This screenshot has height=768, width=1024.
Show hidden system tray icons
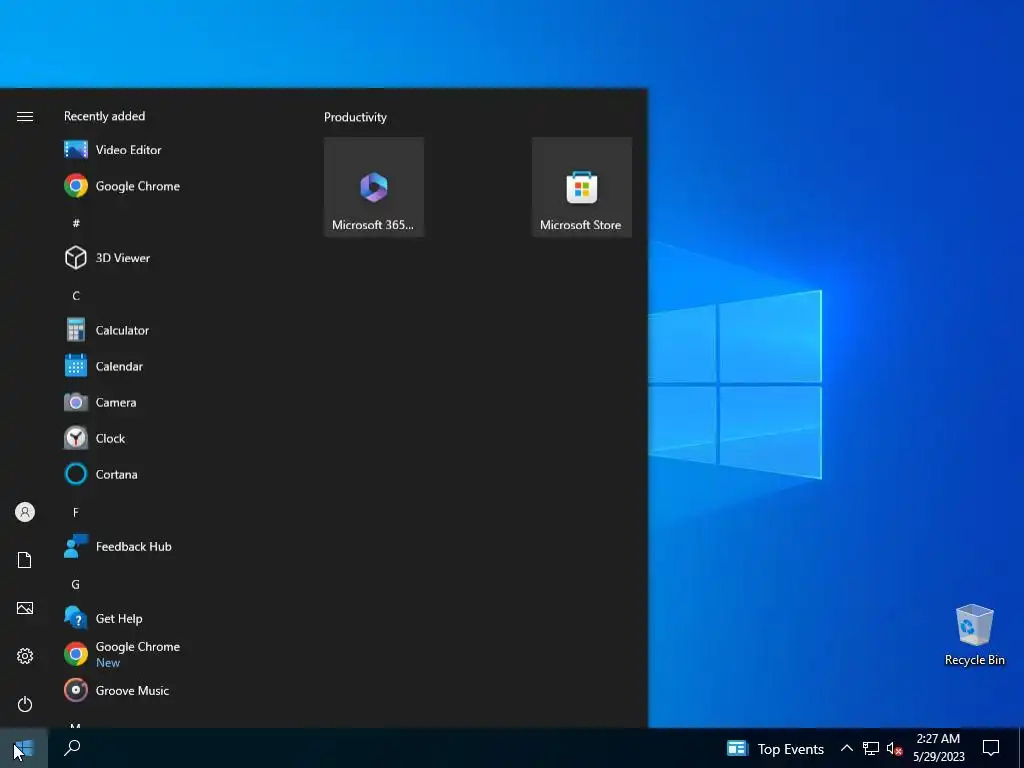click(846, 748)
